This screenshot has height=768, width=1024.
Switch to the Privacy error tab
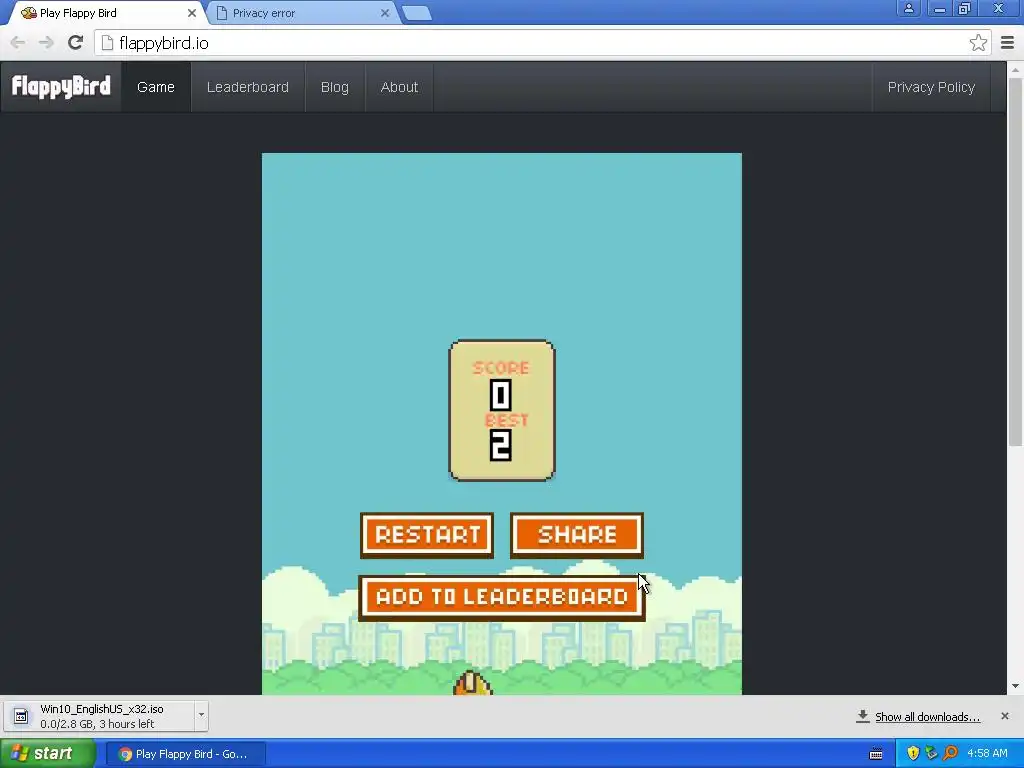(x=302, y=13)
